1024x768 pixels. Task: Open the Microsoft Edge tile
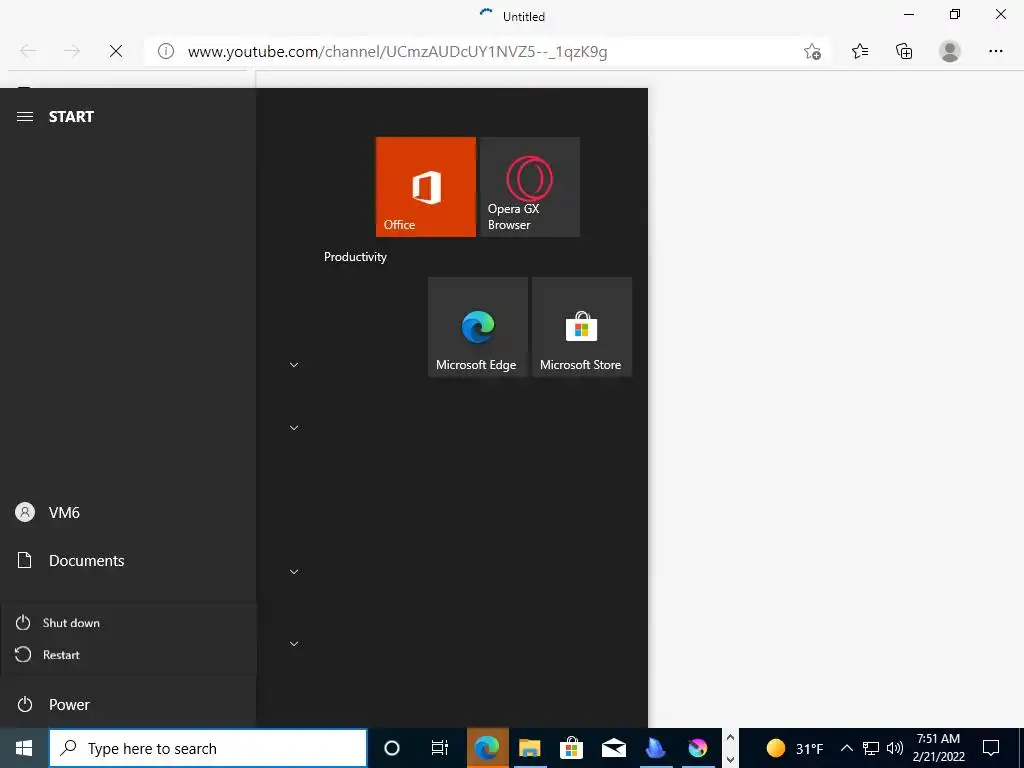[x=478, y=327]
